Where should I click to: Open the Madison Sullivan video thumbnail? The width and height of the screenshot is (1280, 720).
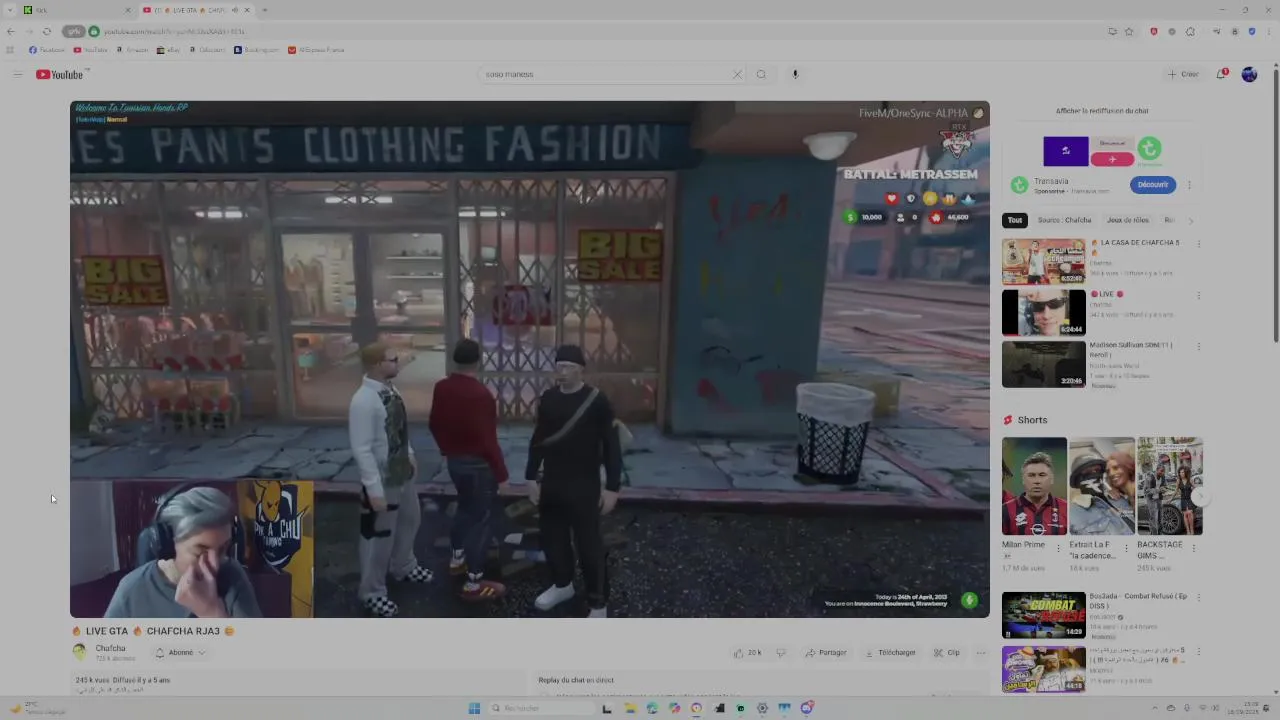1044,365
